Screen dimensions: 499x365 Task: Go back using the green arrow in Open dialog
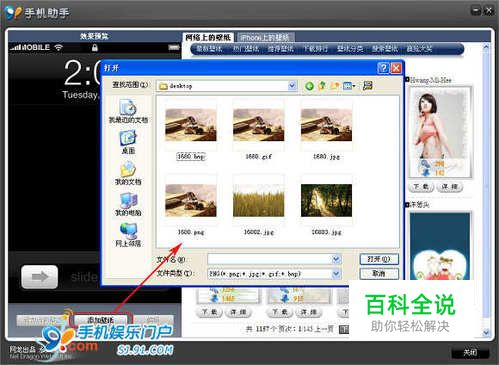pos(309,86)
